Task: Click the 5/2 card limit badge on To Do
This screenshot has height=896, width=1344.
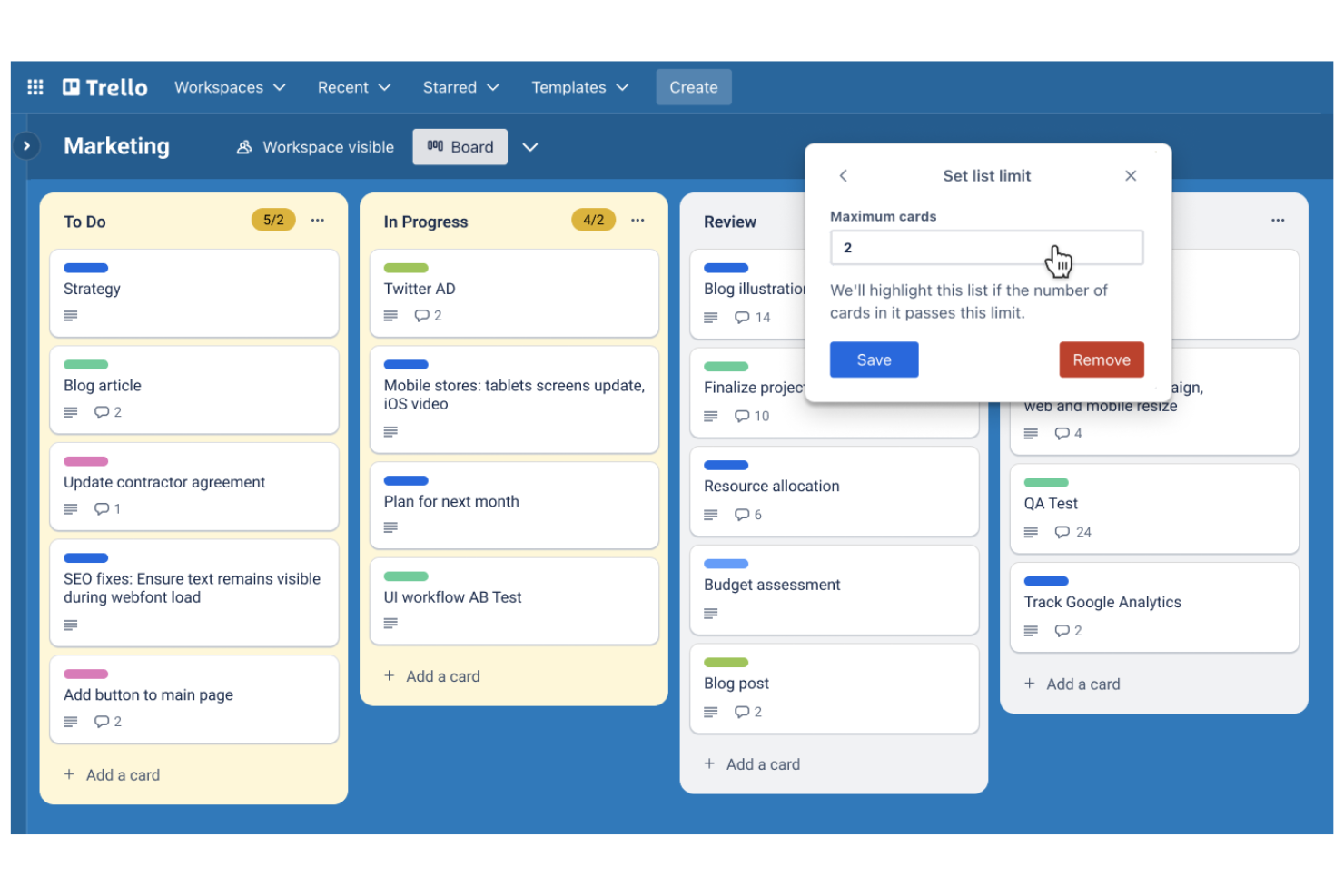Action: point(273,220)
